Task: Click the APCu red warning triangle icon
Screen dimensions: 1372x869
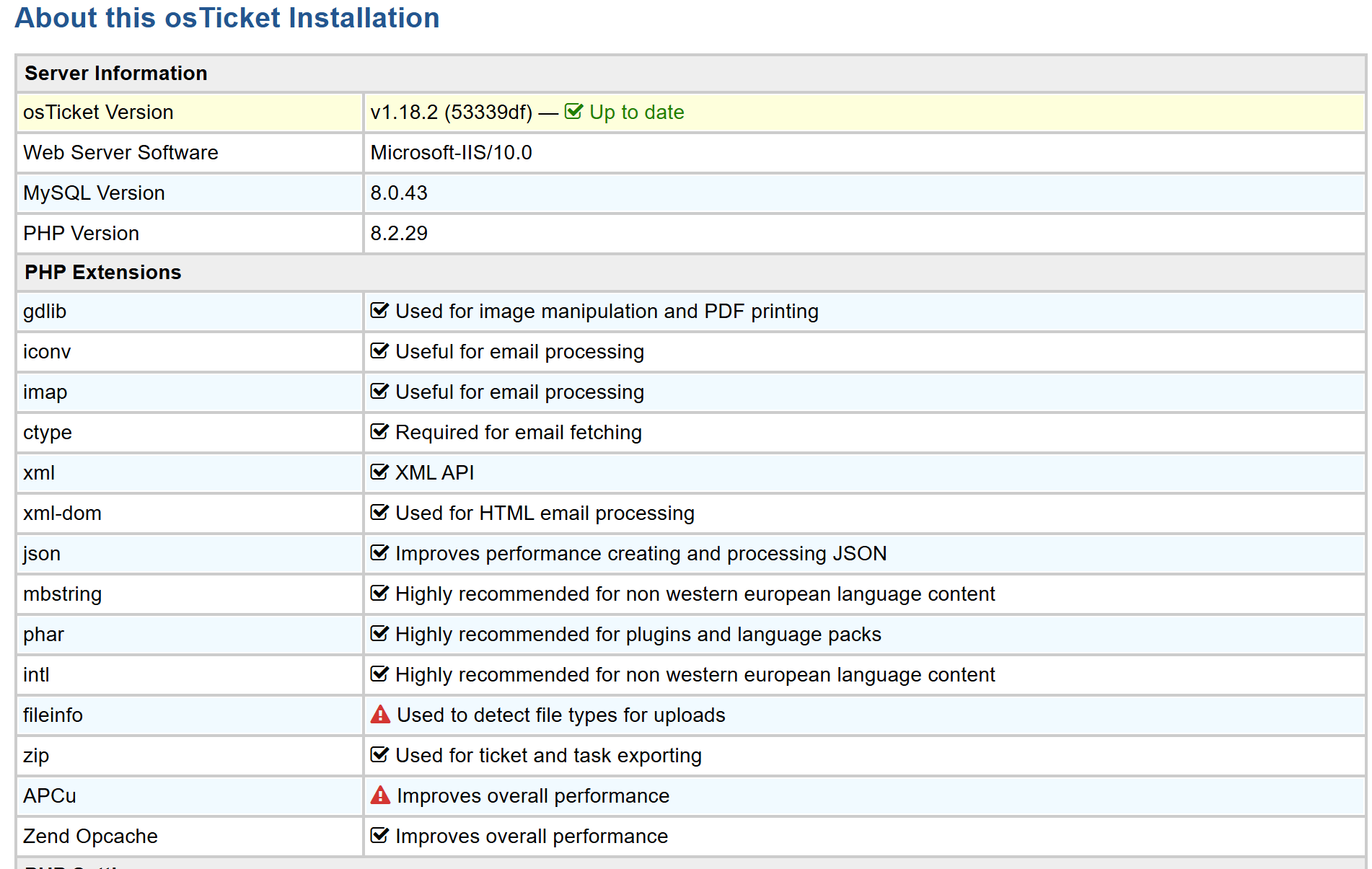Action: tap(380, 795)
